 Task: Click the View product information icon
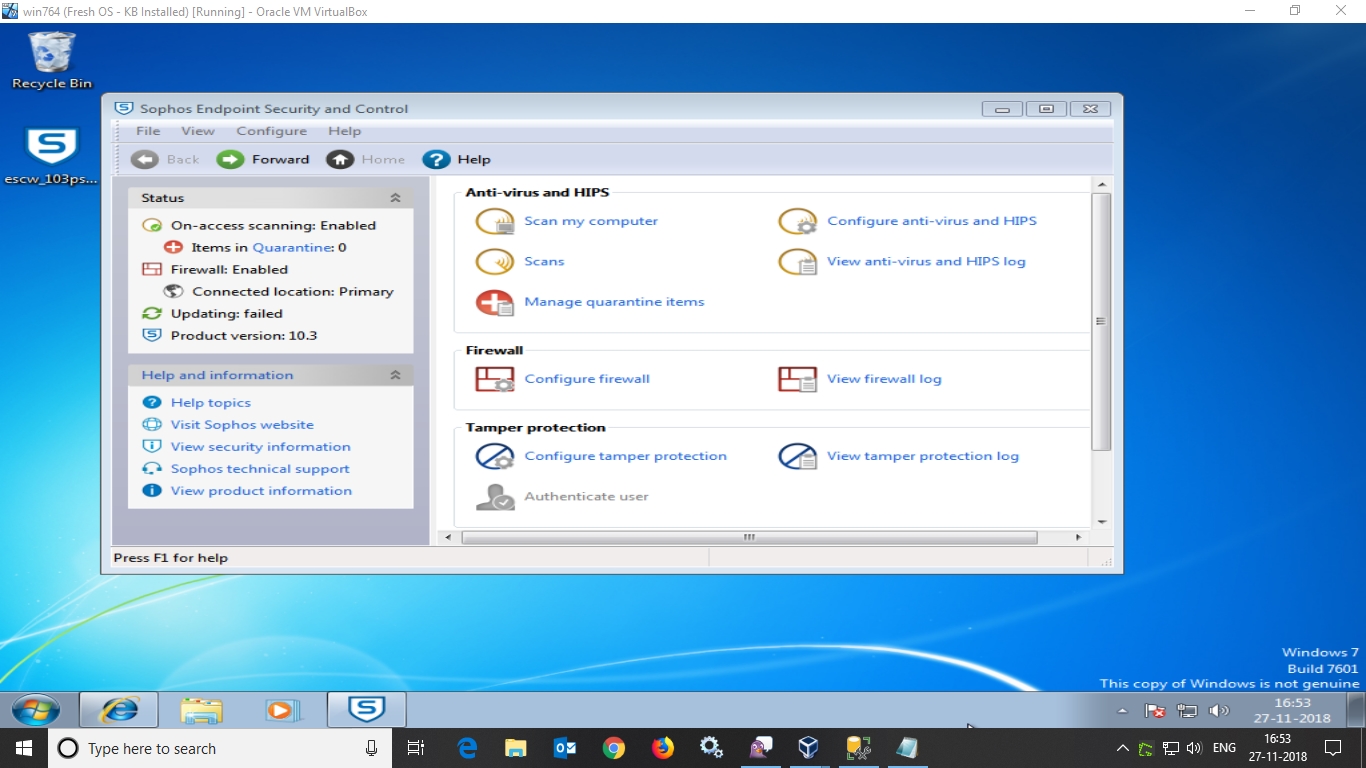(152, 491)
